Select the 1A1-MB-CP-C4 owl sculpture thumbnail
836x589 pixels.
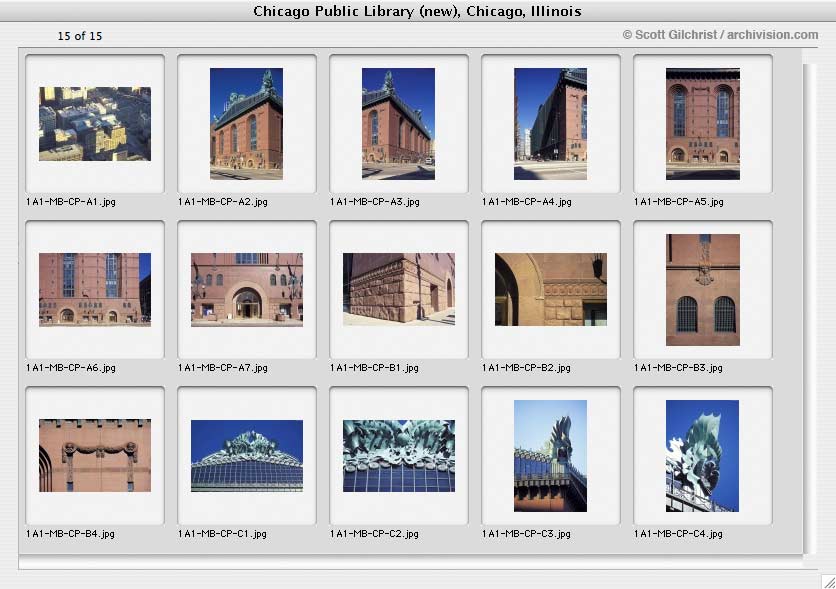[702, 456]
